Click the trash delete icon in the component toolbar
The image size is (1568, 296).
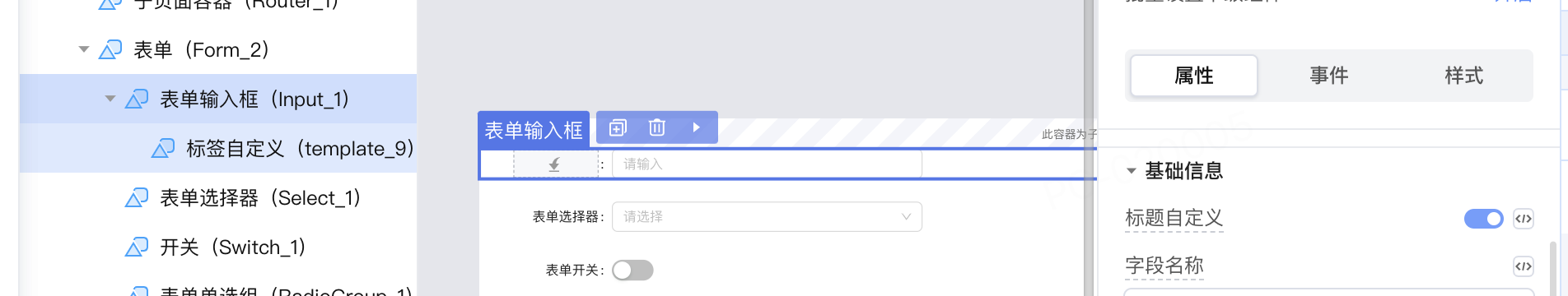tap(656, 127)
